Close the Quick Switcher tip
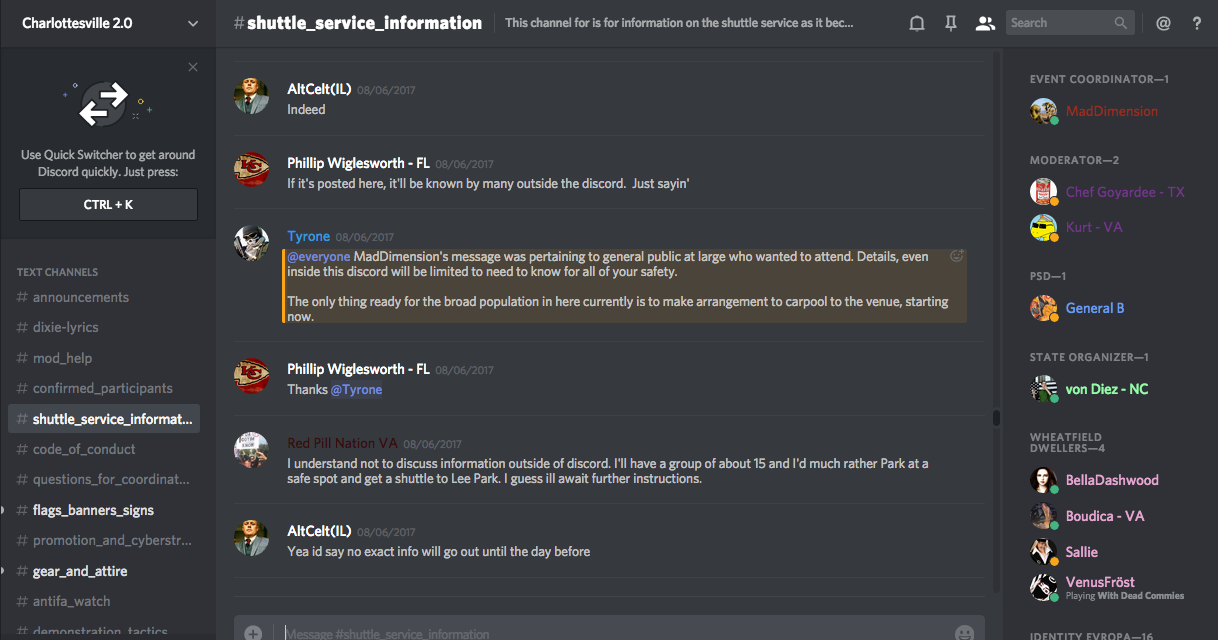 [x=193, y=67]
